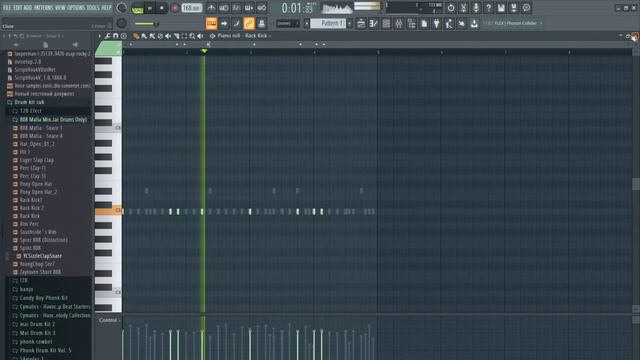Click the microphone one-click recording icon
Screen dimensions: 640x360
[x=476, y=8]
